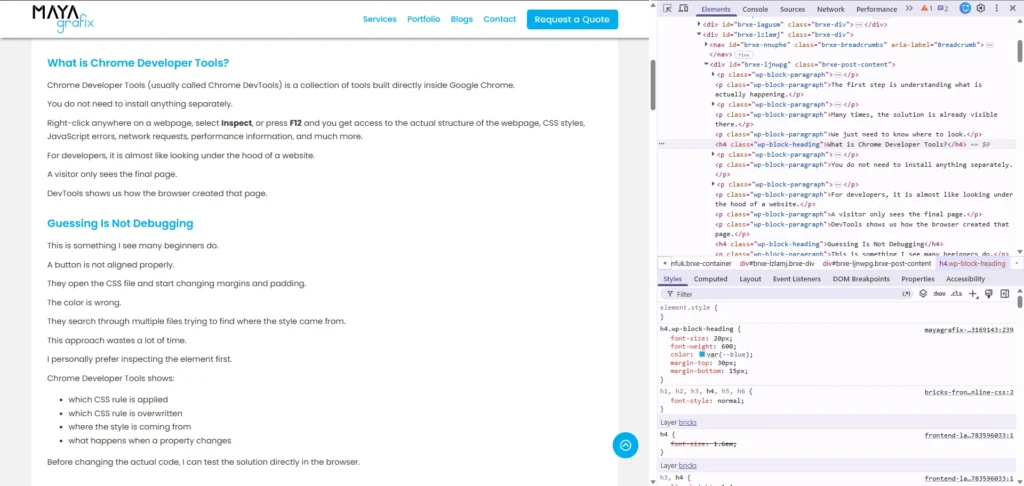Go to the Portfolio nav link

pos(423,19)
